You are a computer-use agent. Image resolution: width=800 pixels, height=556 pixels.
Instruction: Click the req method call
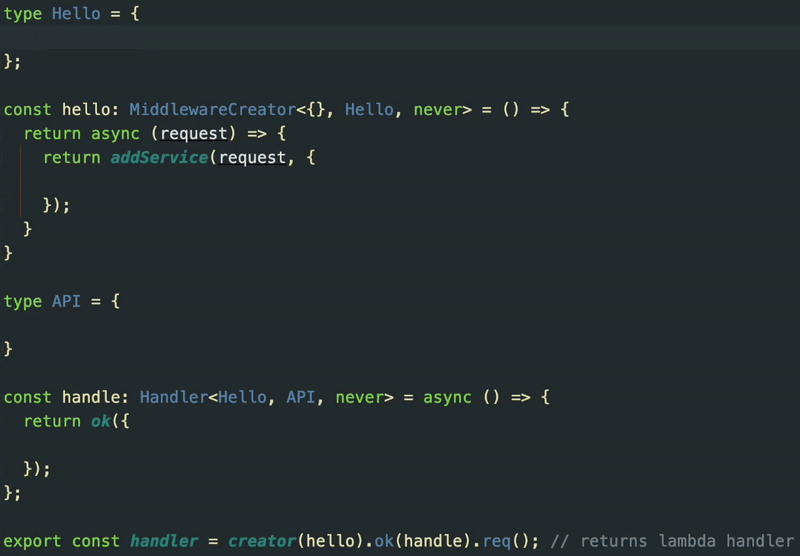click(496, 542)
